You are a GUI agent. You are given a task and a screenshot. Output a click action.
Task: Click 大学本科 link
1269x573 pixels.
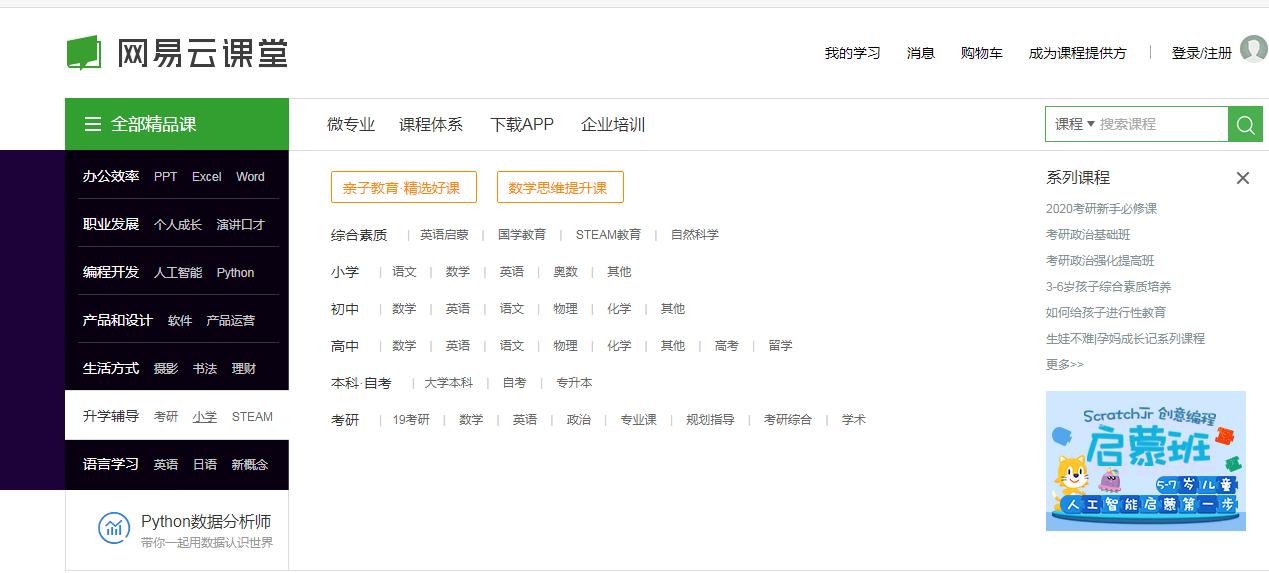[x=449, y=383]
